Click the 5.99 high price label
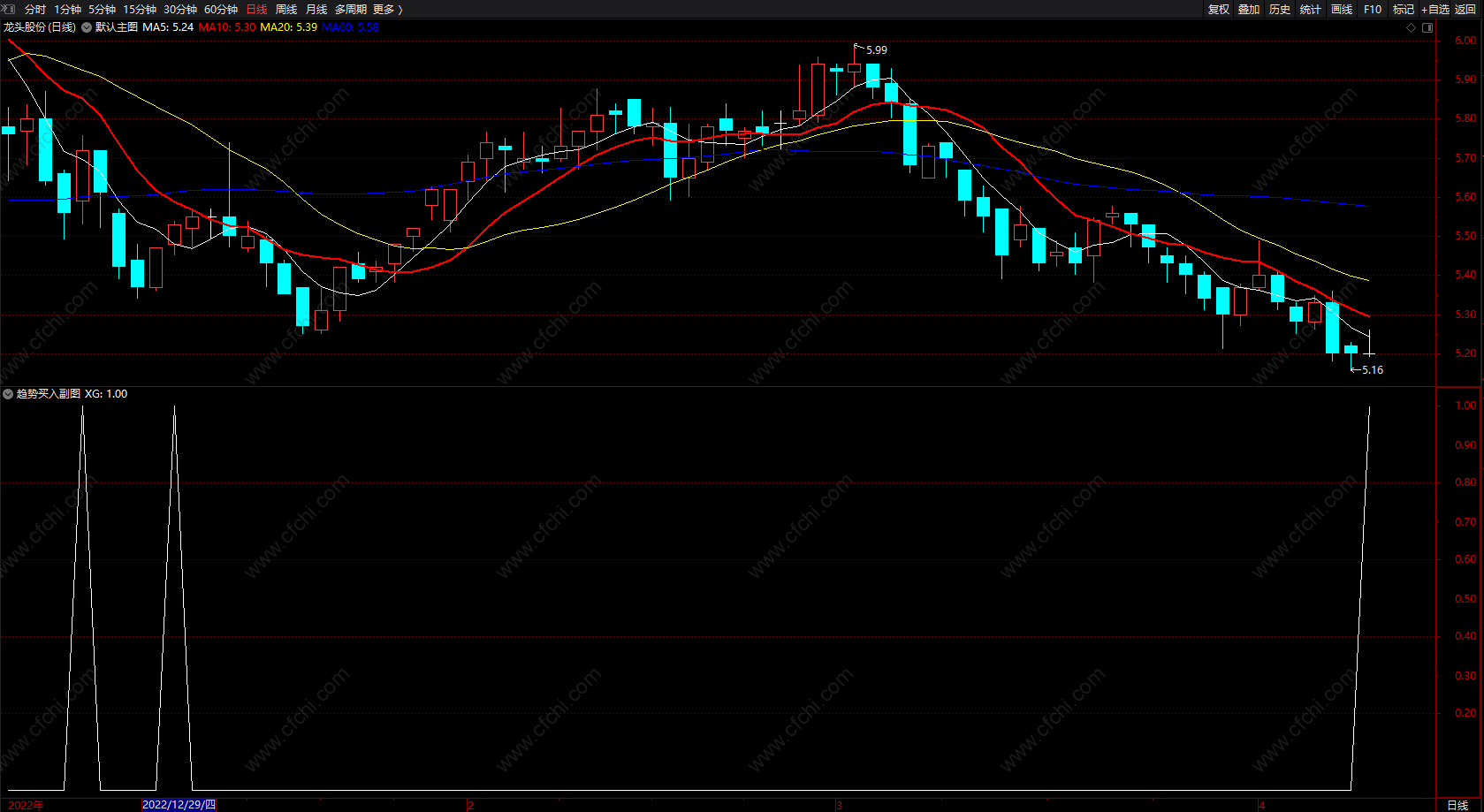The width and height of the screenshot is (1484, 812). [x=877, y=50]
